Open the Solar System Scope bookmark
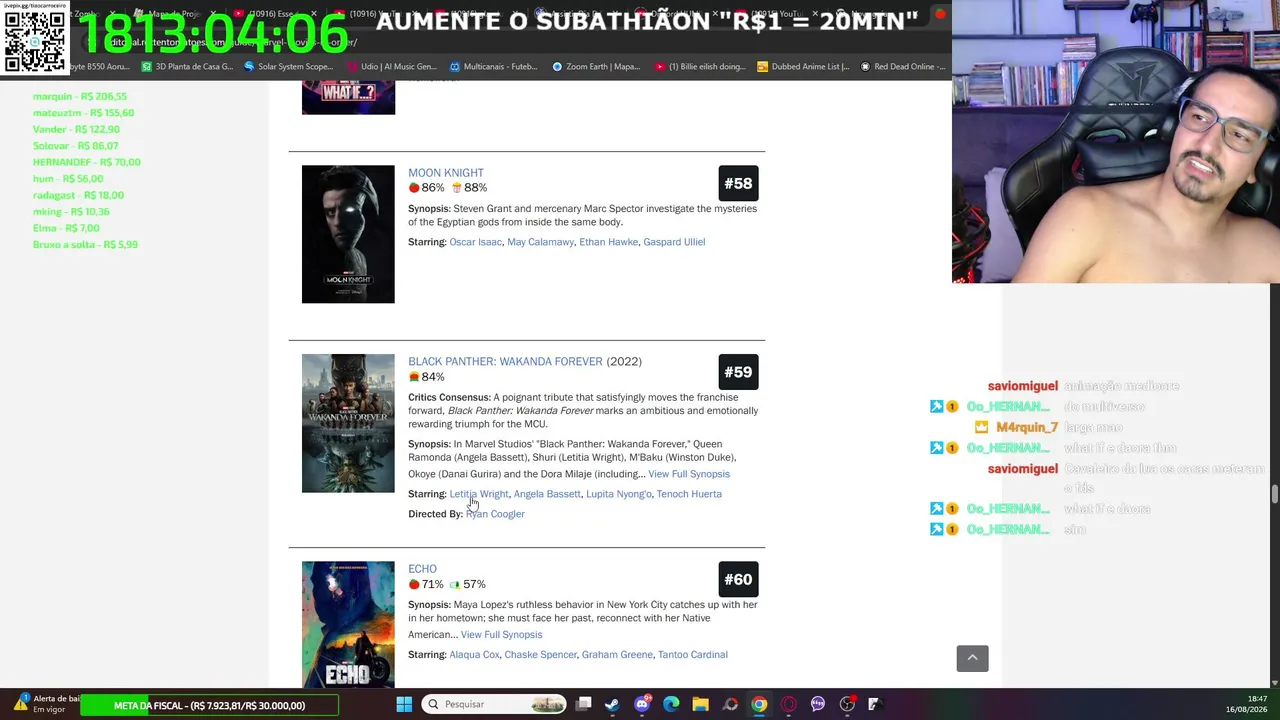The height and width of the screenshot is (720, 1280). coord(288,67)
